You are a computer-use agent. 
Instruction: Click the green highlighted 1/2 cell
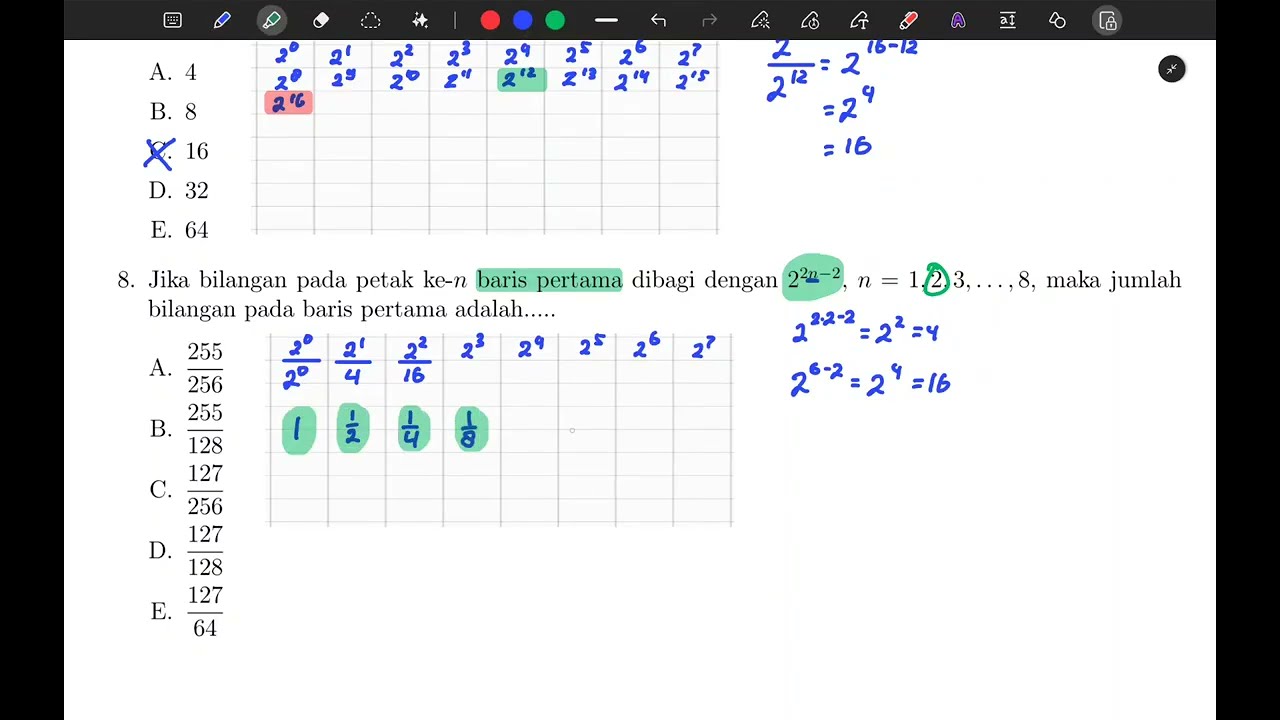[x=352, y=429]
